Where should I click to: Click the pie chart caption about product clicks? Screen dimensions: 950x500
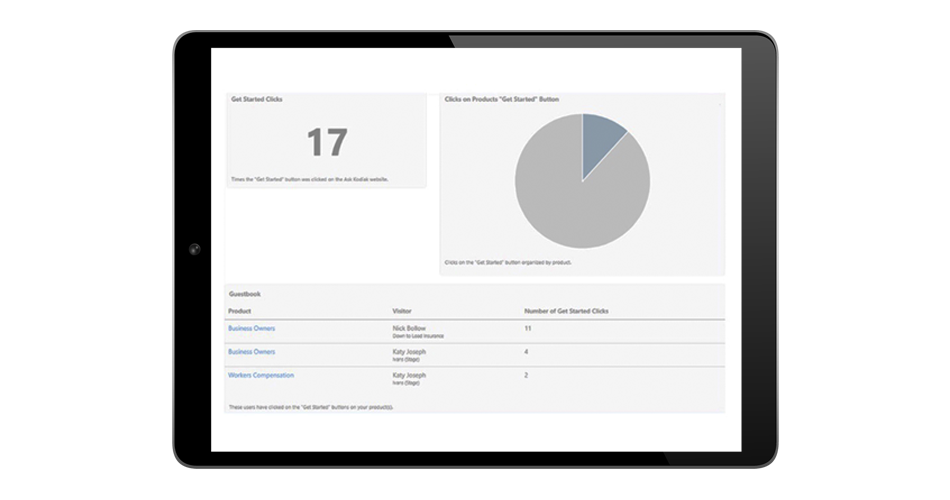pos(508,262)
